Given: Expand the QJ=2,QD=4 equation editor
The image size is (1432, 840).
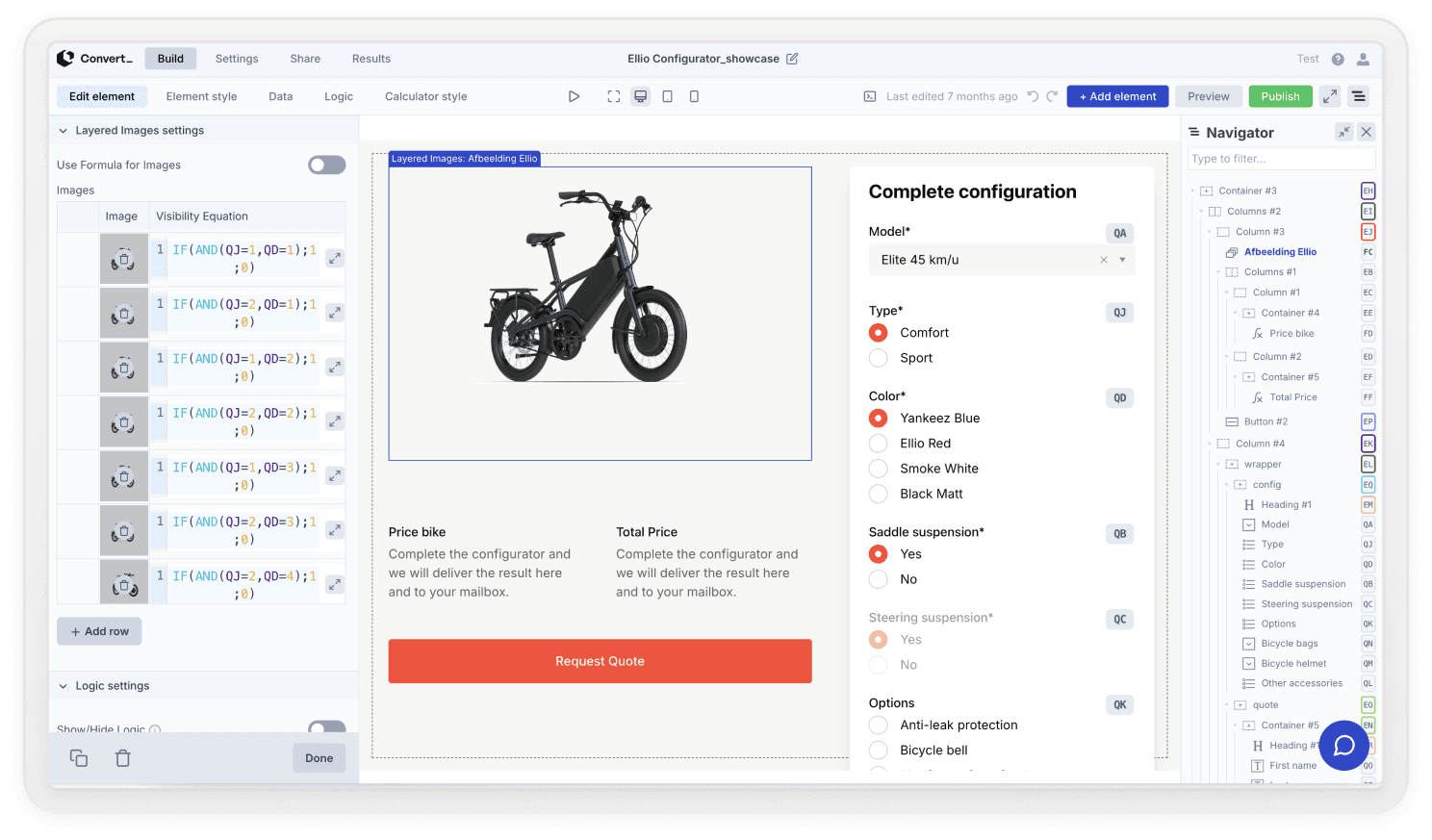Looking at the screenshot, I should click(x=335, y=584).
